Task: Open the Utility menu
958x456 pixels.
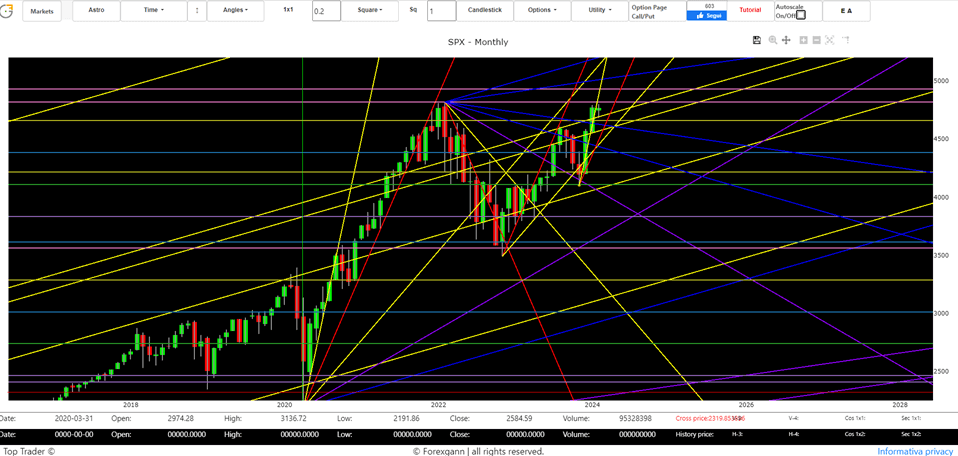Action: [x=600, y=11]
